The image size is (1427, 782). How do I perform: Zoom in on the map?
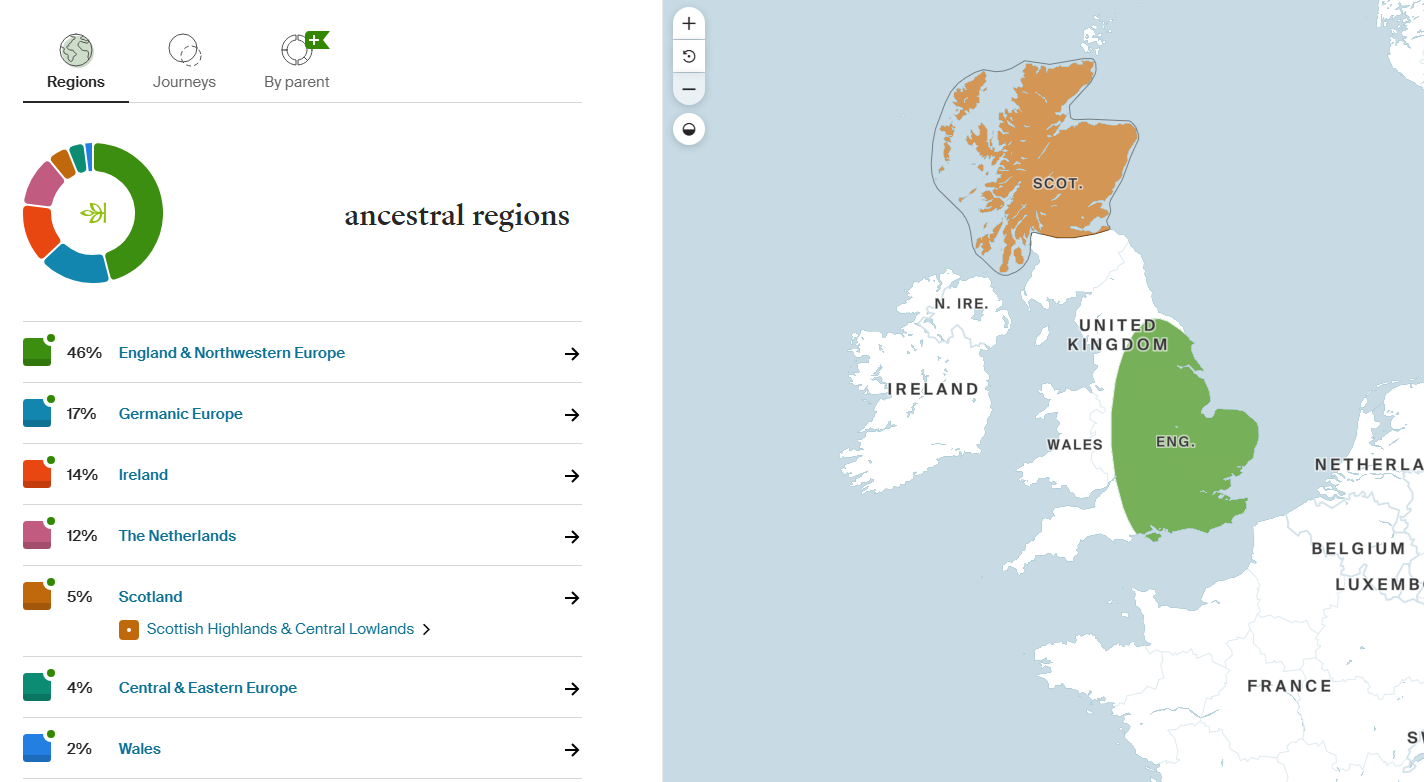coord(689,23)
